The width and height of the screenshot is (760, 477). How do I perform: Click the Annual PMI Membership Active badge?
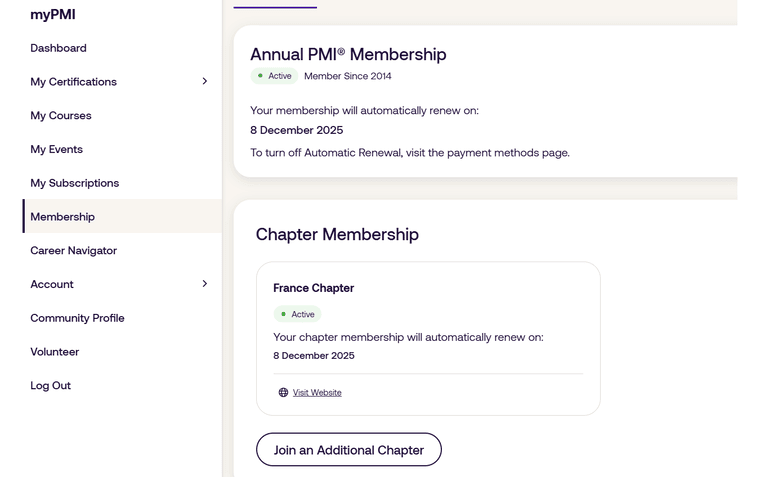click(x=274, y=76)
